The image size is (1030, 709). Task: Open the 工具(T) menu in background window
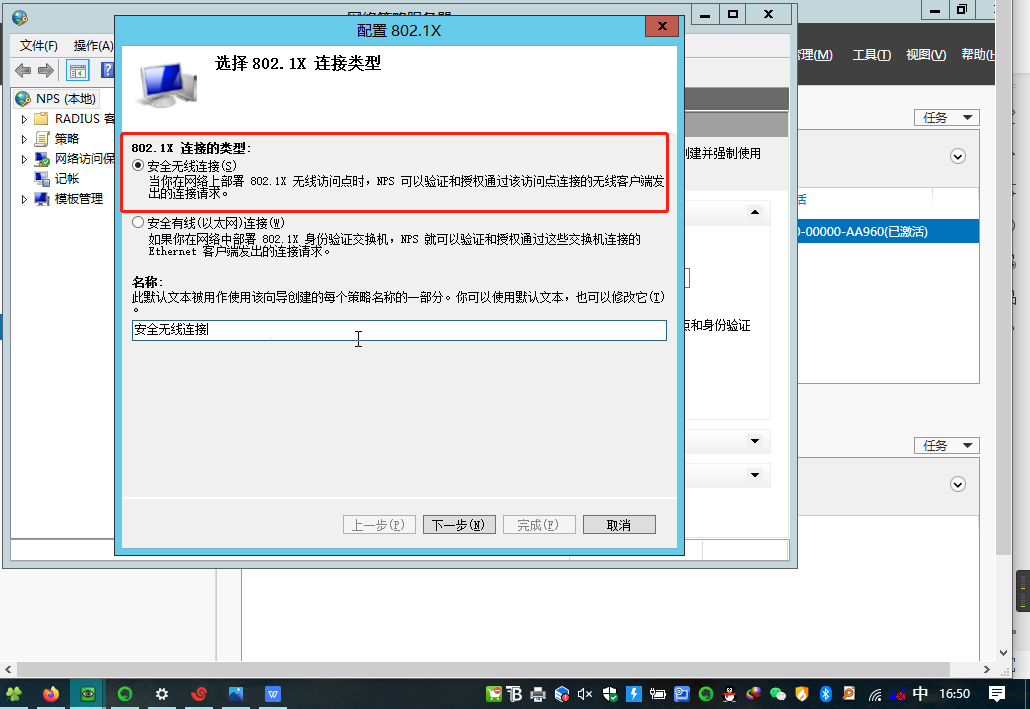click(x=871, y=55)
